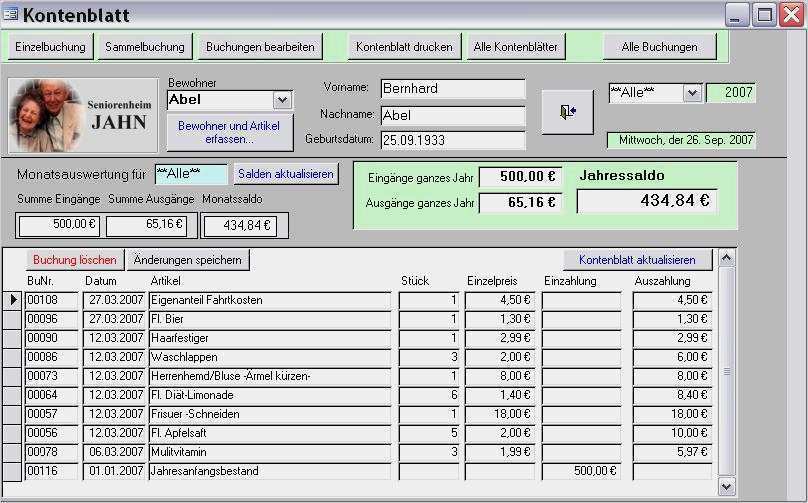Click Buchung löschen button
Screen dimensions: 808x503
[x=75, y=260]
